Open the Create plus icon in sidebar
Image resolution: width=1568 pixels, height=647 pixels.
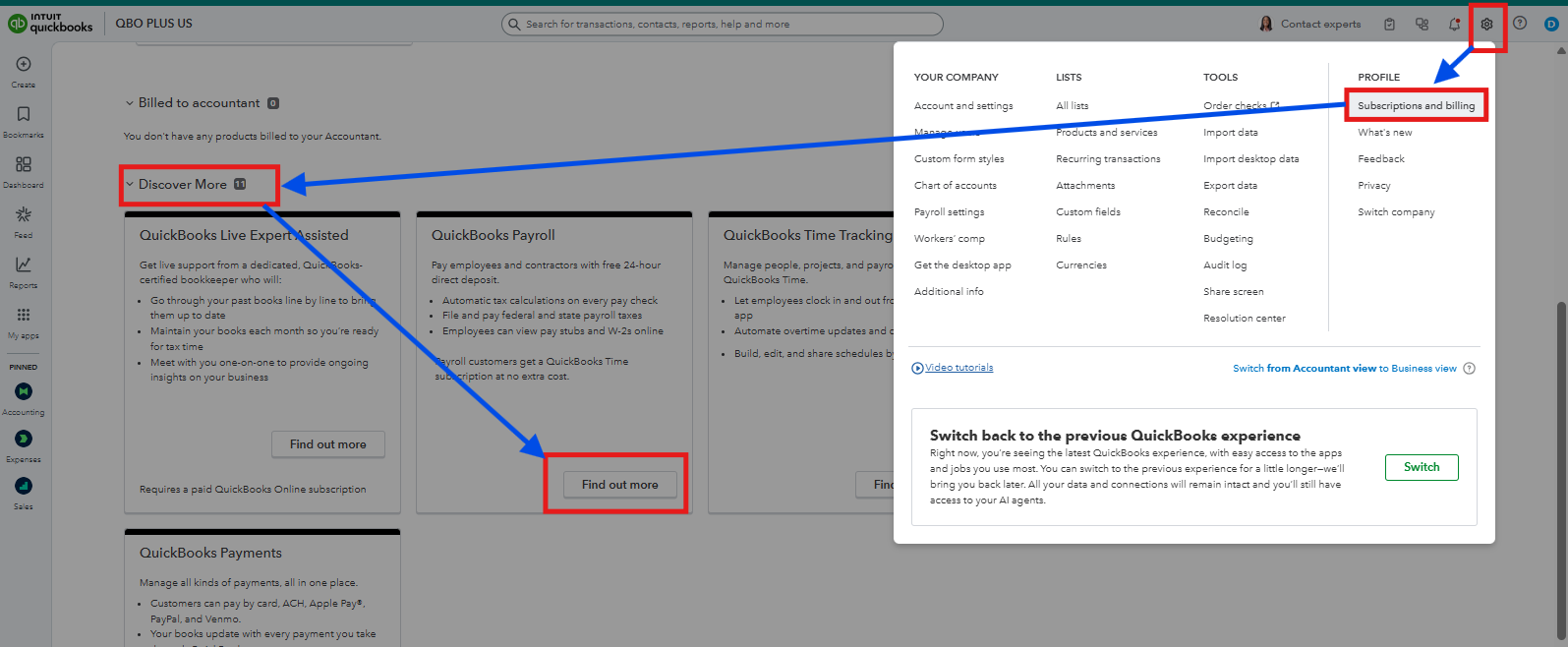(24, 64)
